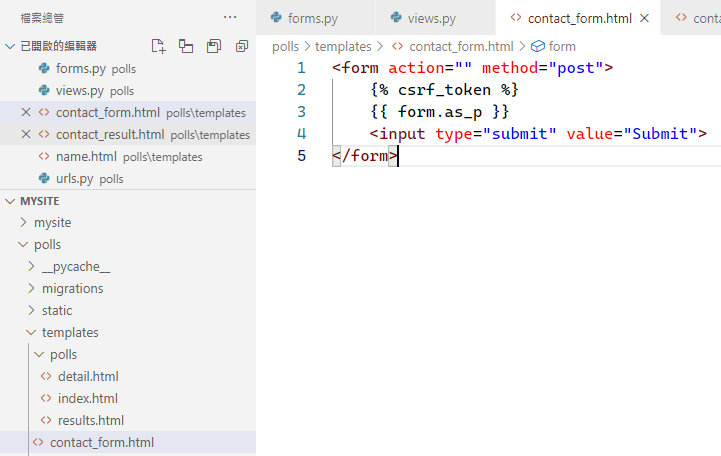Click the Save All icon
The image size is (721, 456).
point(214,46)
